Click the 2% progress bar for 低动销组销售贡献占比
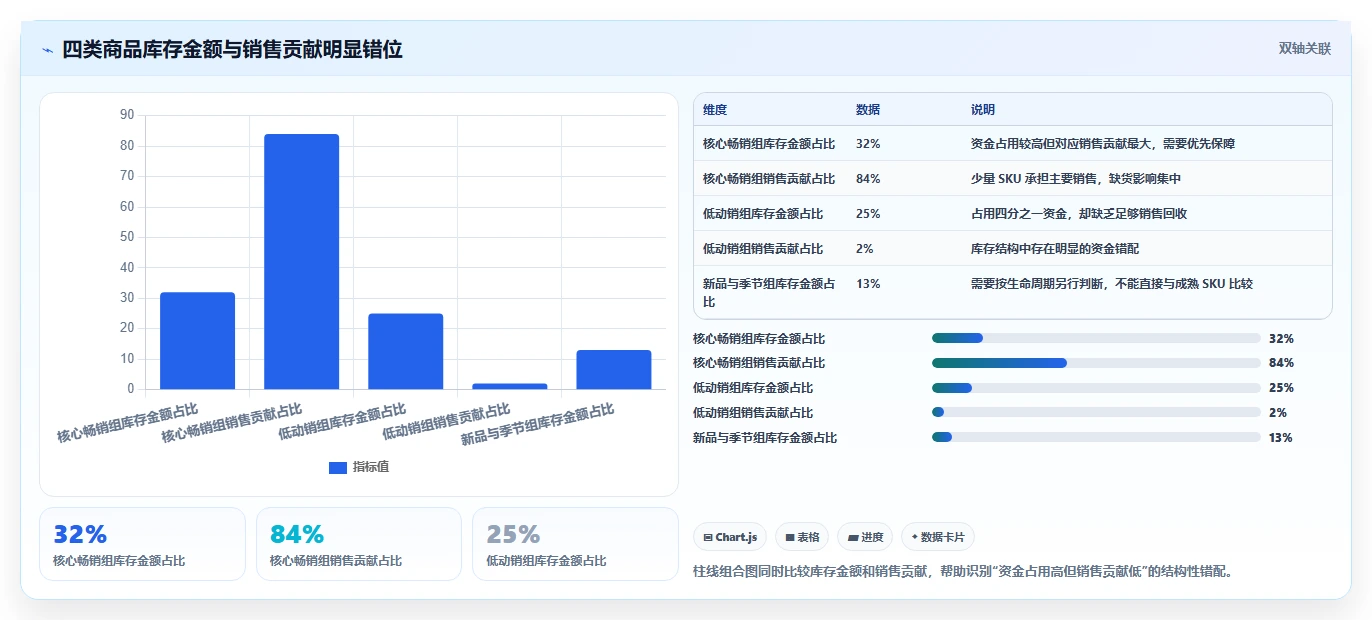Viewport: 1372px width, 620px height. coord(1096,412)
